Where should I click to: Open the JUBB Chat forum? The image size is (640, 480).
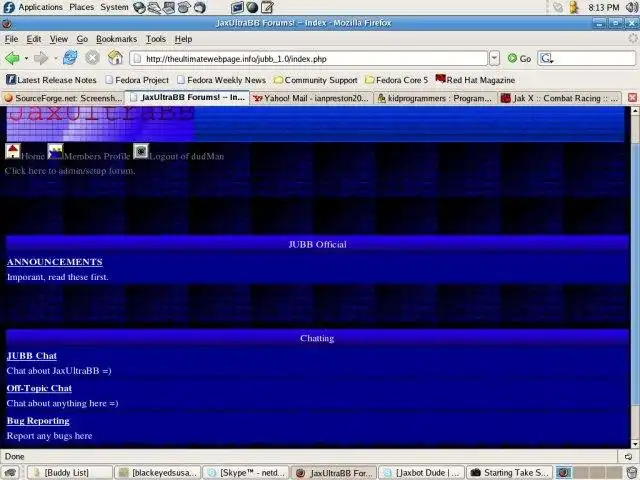point(31,356)
